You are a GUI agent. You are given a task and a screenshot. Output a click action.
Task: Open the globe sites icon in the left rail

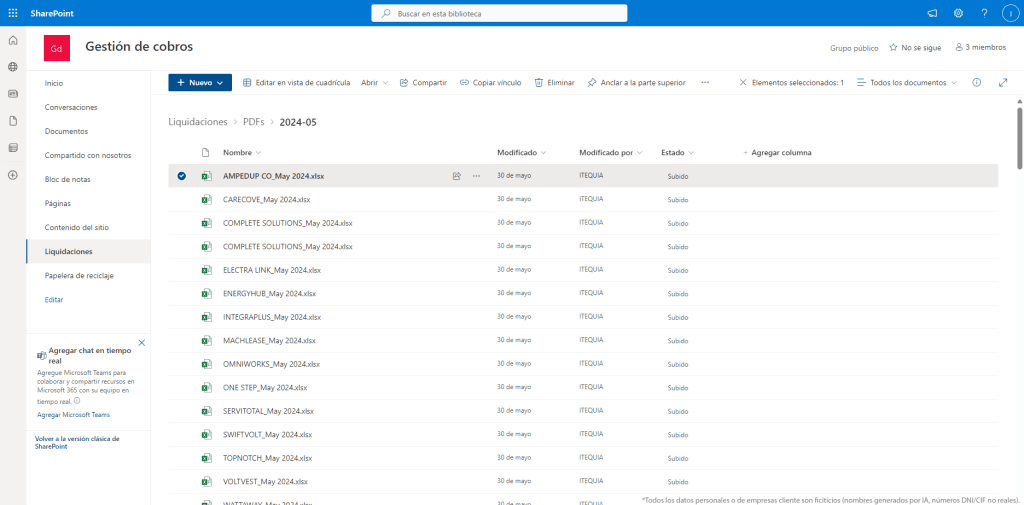pyautogui.click(x=13, y=67)
